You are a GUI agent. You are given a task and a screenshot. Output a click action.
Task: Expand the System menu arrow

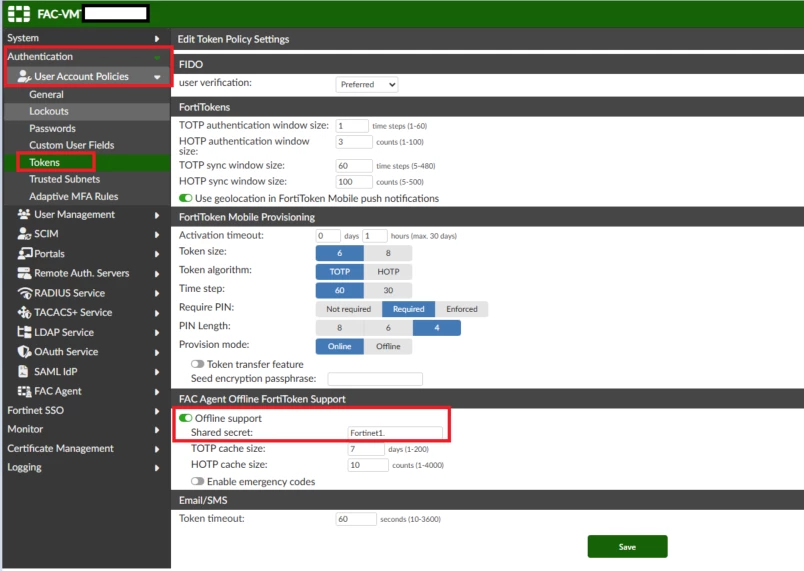[x=157, y=38]
